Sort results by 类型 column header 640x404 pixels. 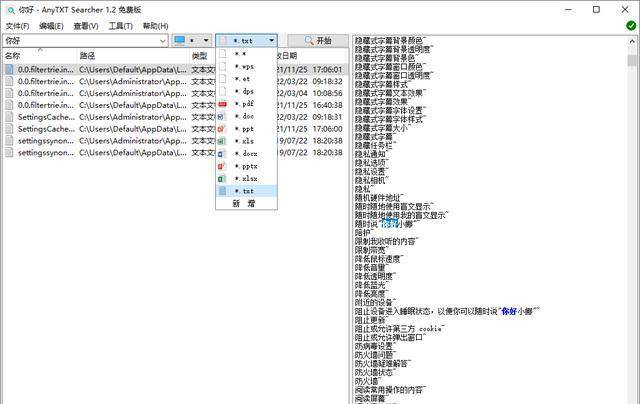tap(202, 55)
